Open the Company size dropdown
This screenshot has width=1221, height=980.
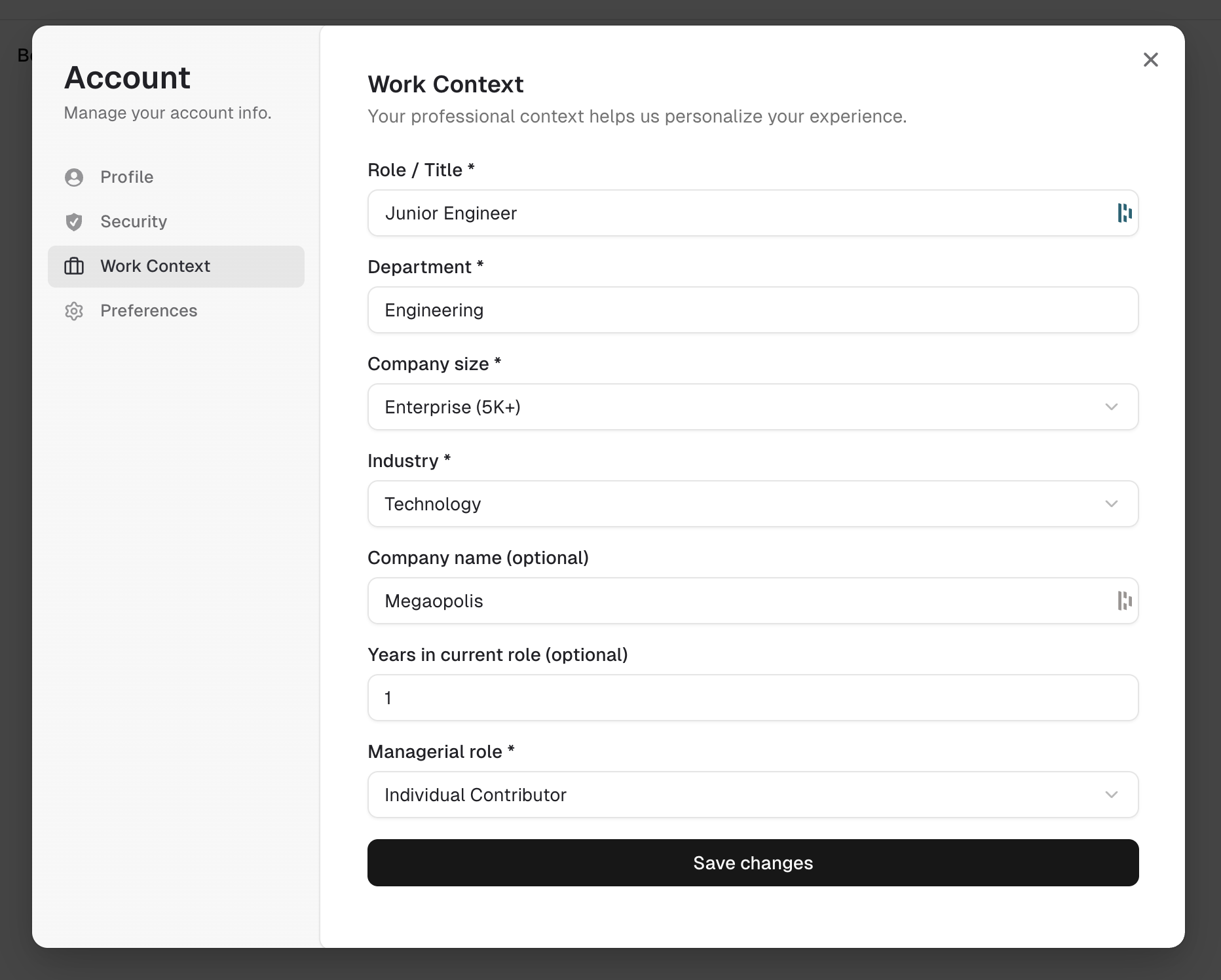753,407
